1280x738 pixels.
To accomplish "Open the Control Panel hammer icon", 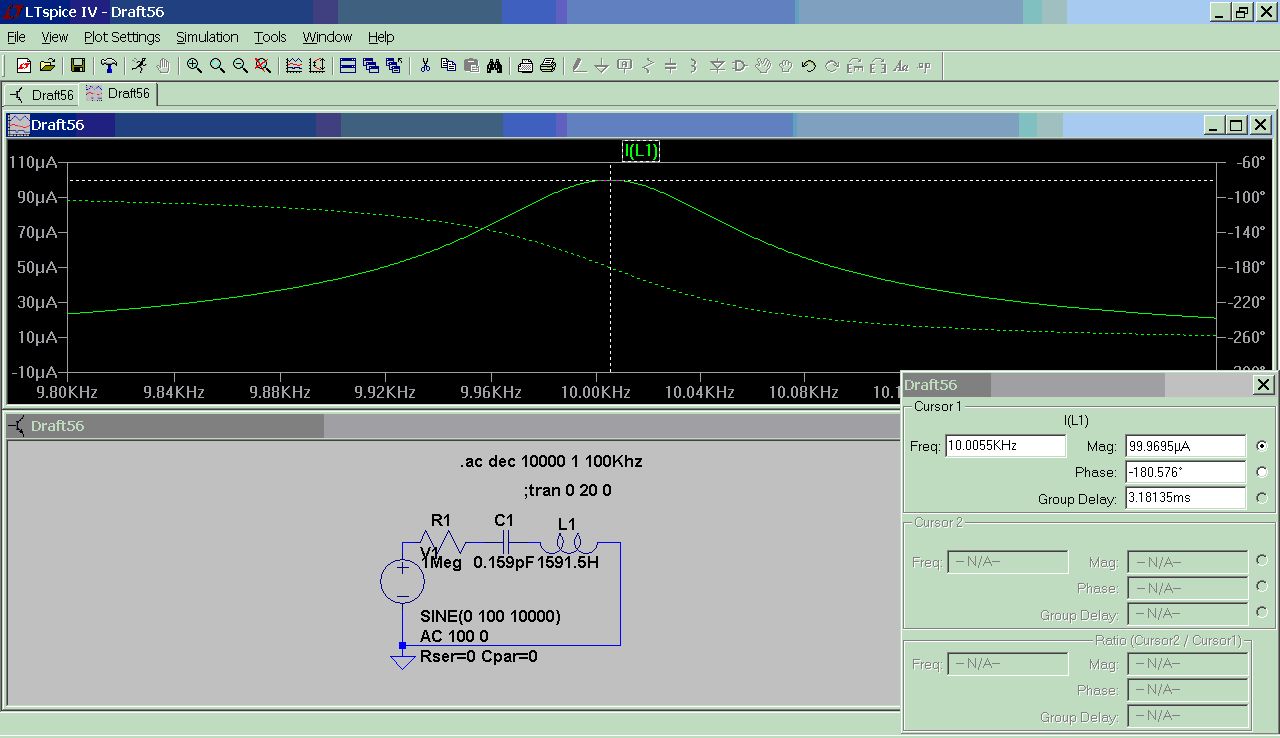I will pos(108,66).
